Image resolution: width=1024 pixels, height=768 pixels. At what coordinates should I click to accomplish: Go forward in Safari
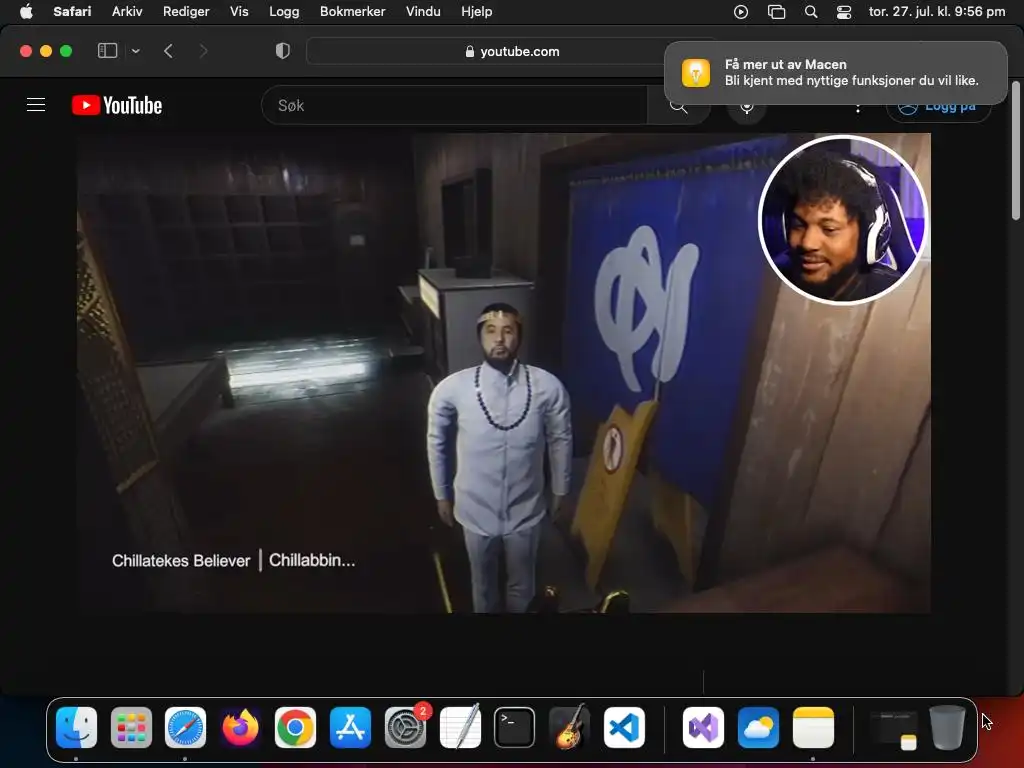point(203,51)
